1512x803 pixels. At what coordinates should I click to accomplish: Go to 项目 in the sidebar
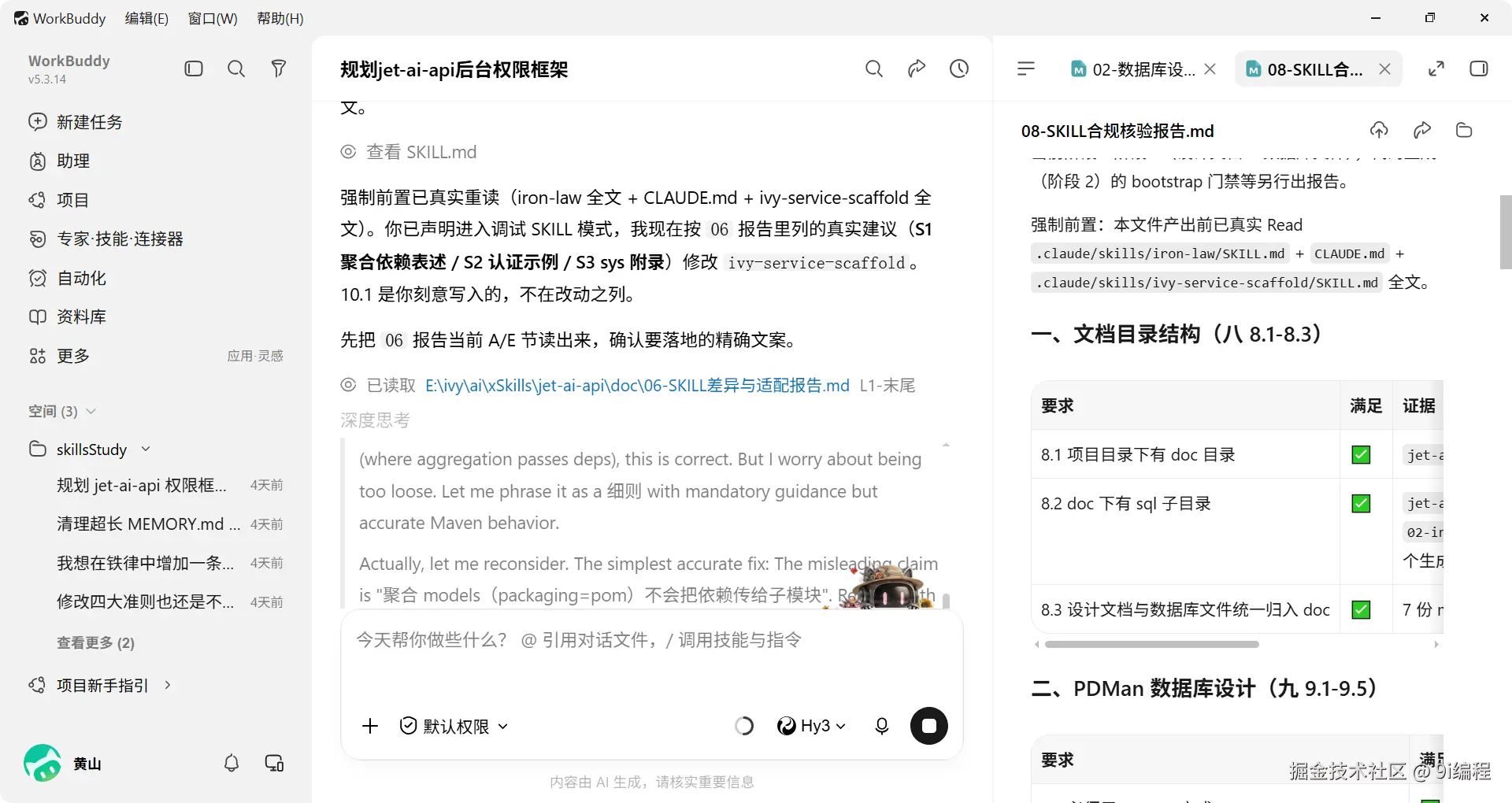(59, 200)
